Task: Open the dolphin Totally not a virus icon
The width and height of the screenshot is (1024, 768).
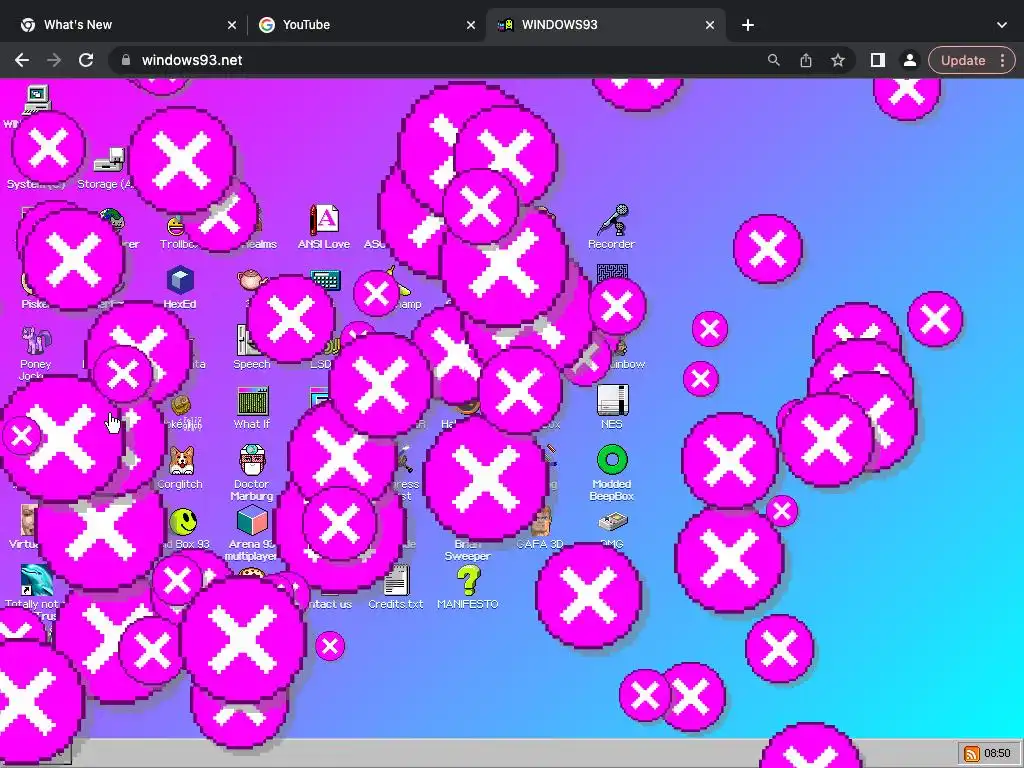Action: coord(37,581)
